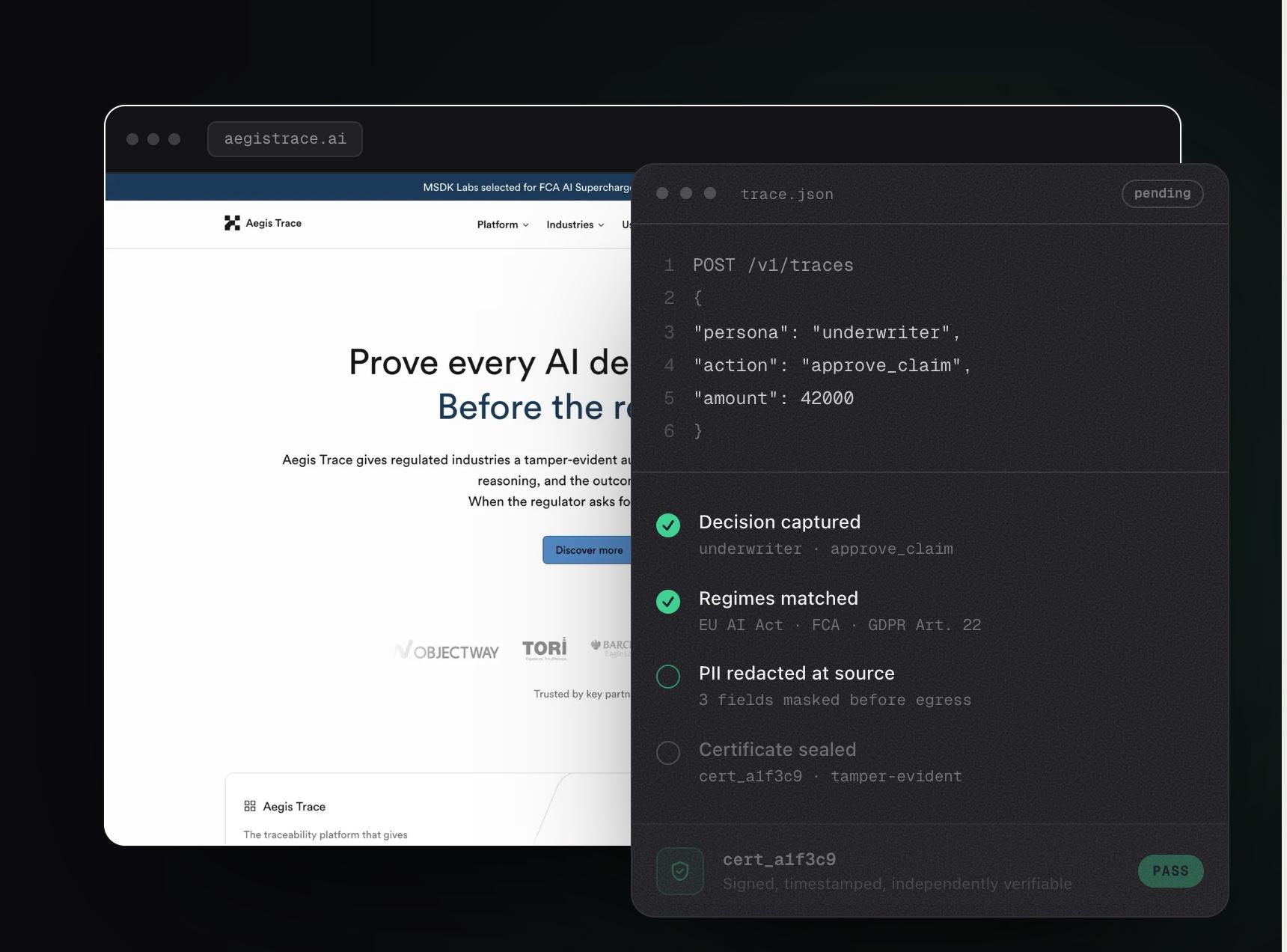Click the Decision captured step title

click(780, 522)
